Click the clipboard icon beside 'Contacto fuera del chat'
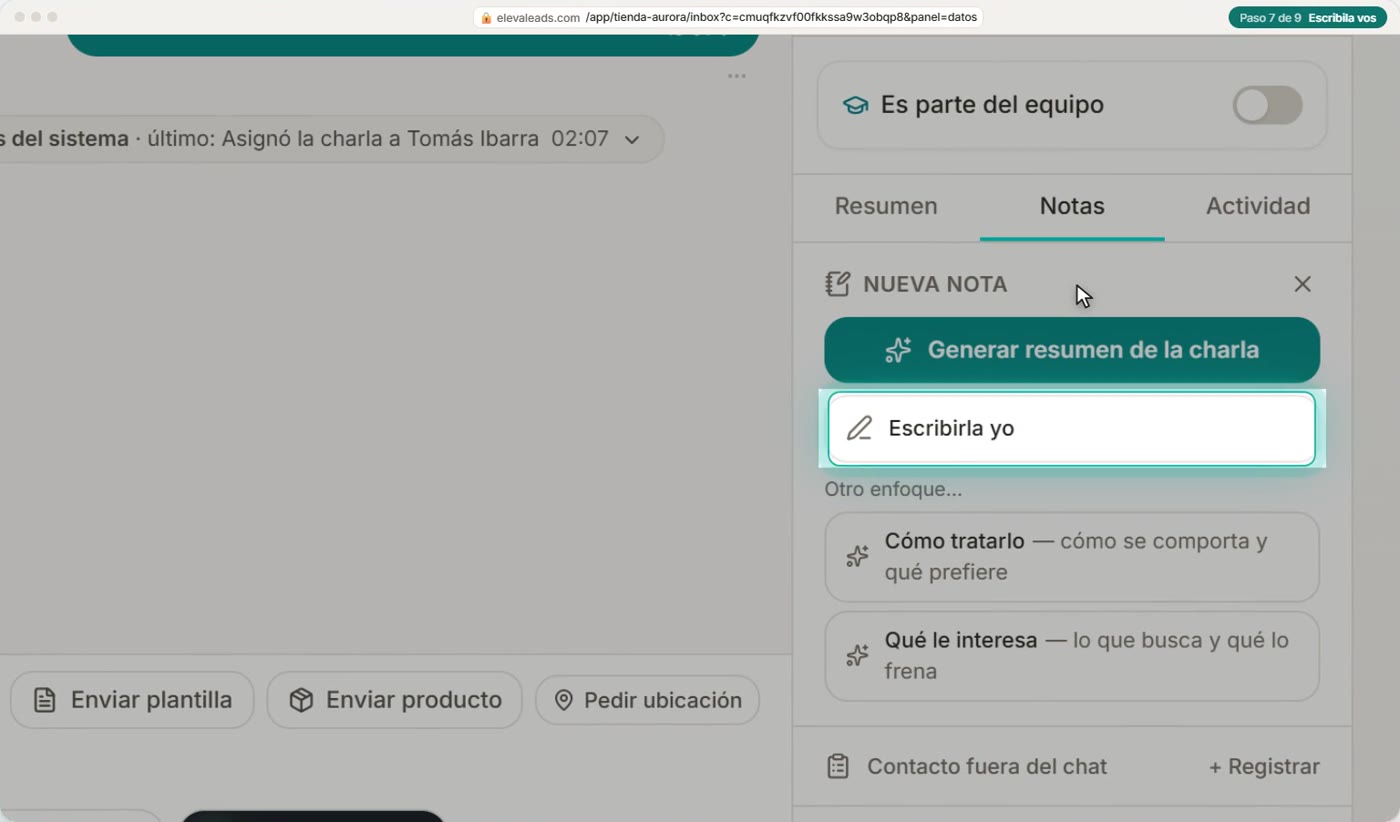The height and width of the screenshot is (822, 1400). (838, 767)
